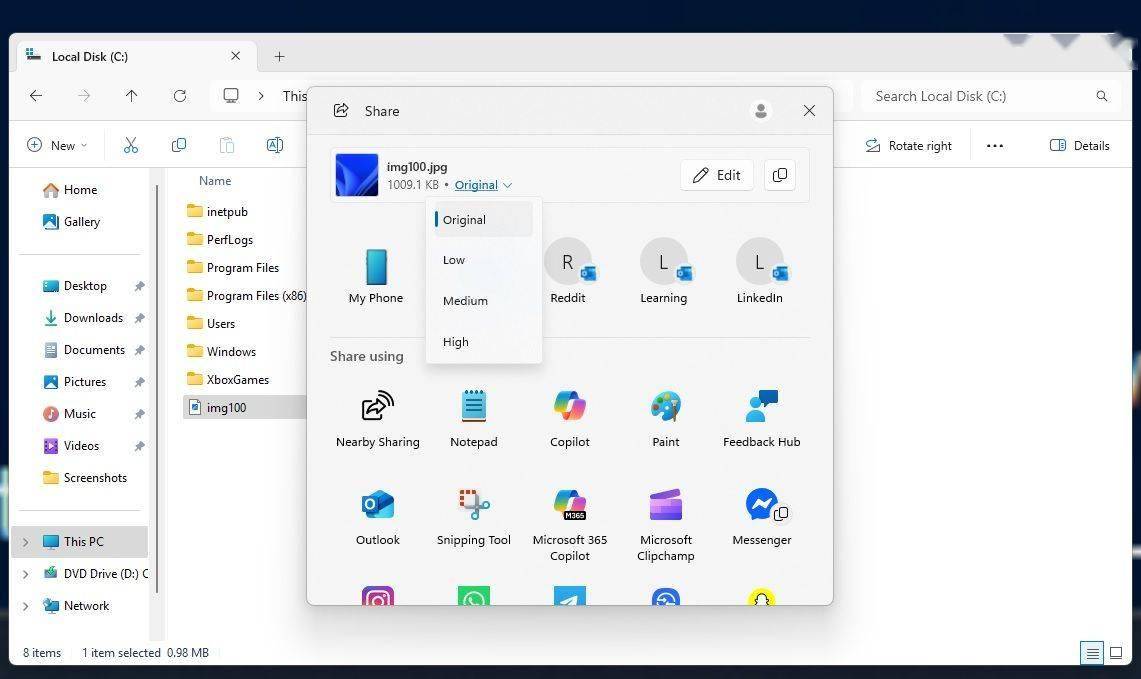1141x679 pixels.
Task: Share image via Messenger
Action: [x=762, y=517]
